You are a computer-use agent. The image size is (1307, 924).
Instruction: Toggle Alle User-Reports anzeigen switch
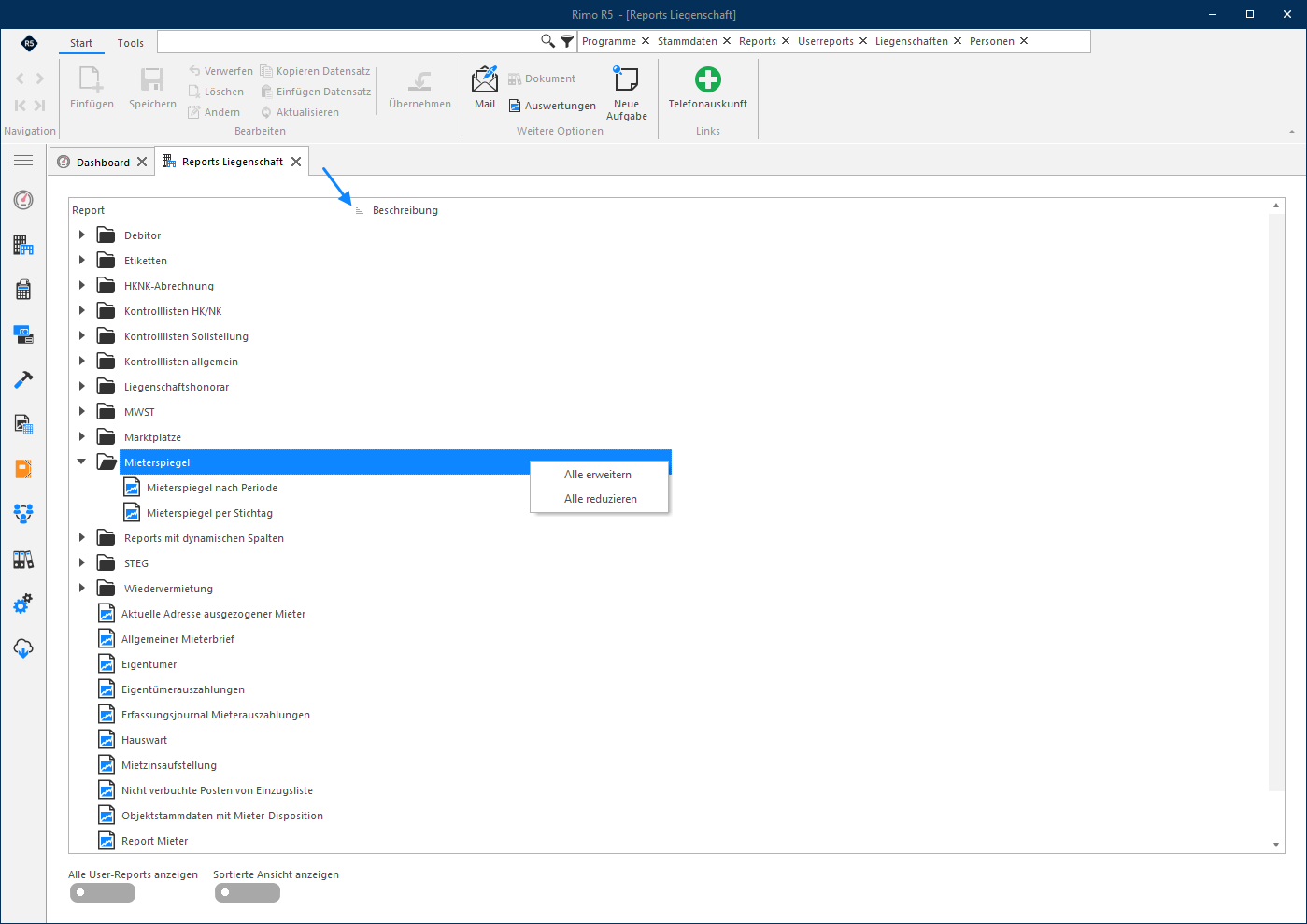tap(103, 892)
